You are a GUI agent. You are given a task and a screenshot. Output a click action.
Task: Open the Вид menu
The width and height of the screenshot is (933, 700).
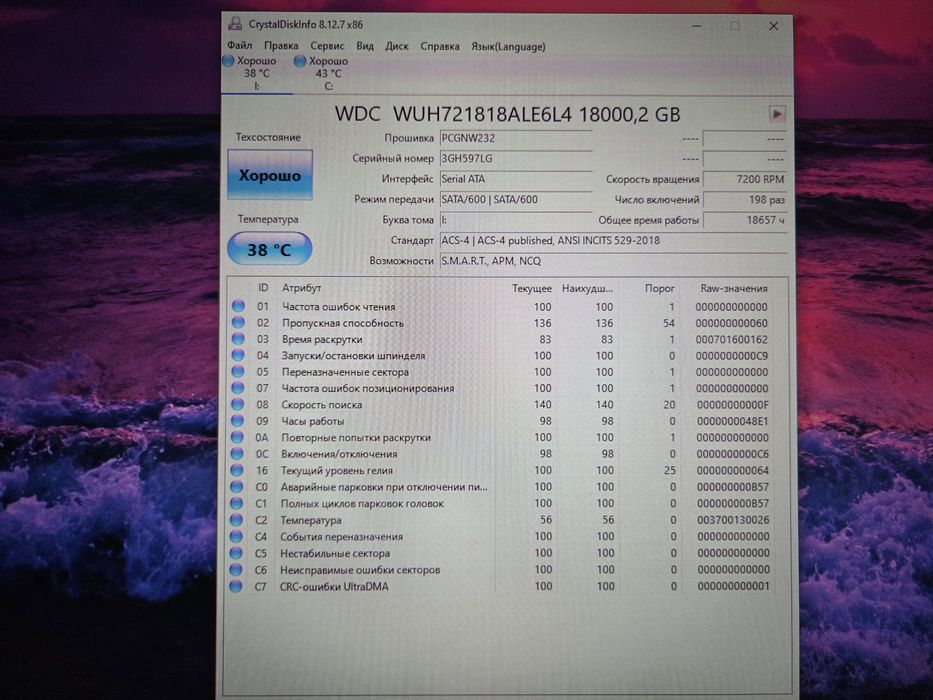365,46
